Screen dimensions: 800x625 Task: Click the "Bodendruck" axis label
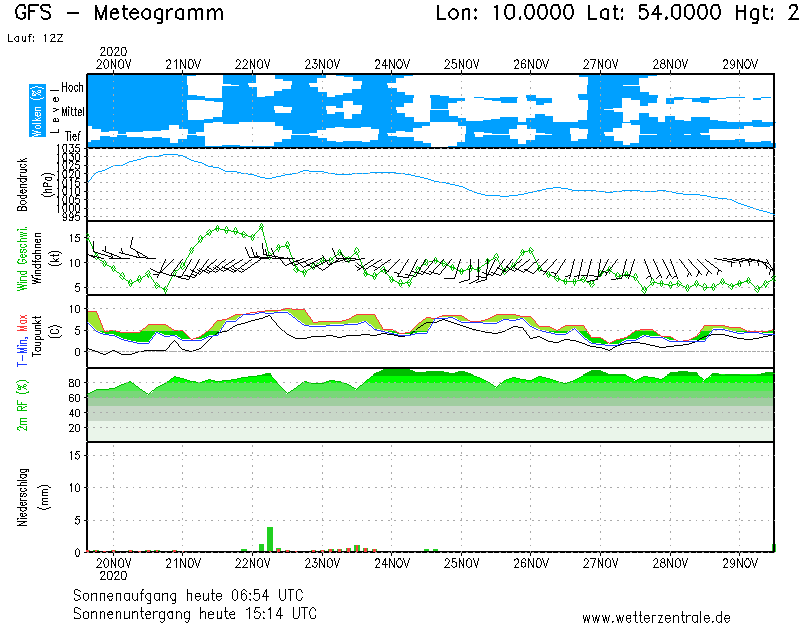coord(22,185)
